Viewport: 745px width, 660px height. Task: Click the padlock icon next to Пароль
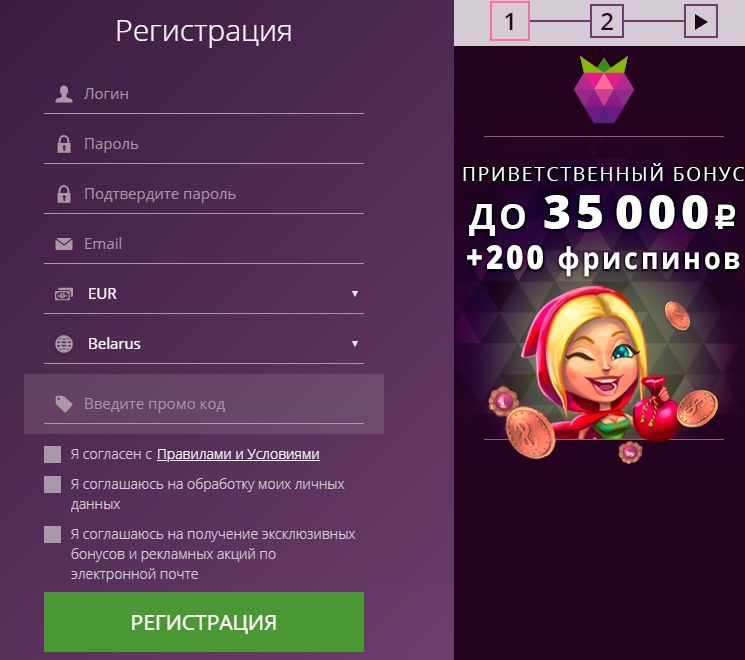tap(64, 144)
